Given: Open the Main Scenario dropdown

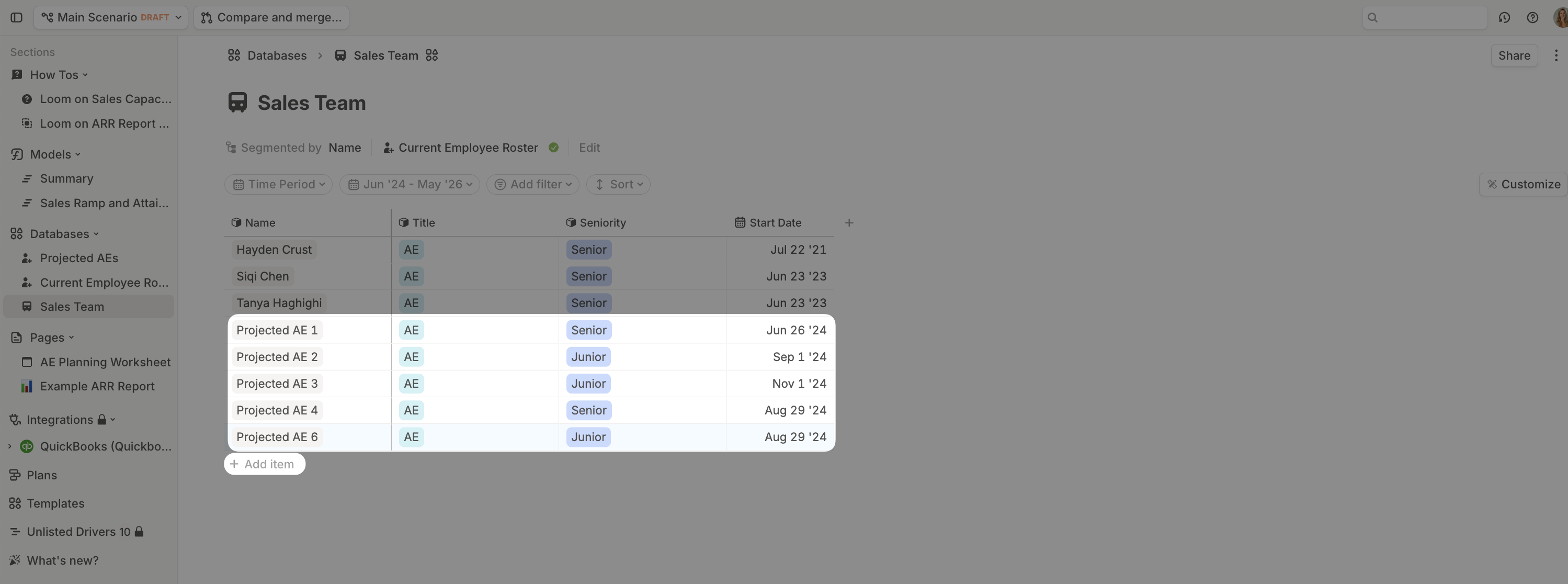Looking at the screenshot, I should pos(111,18).
